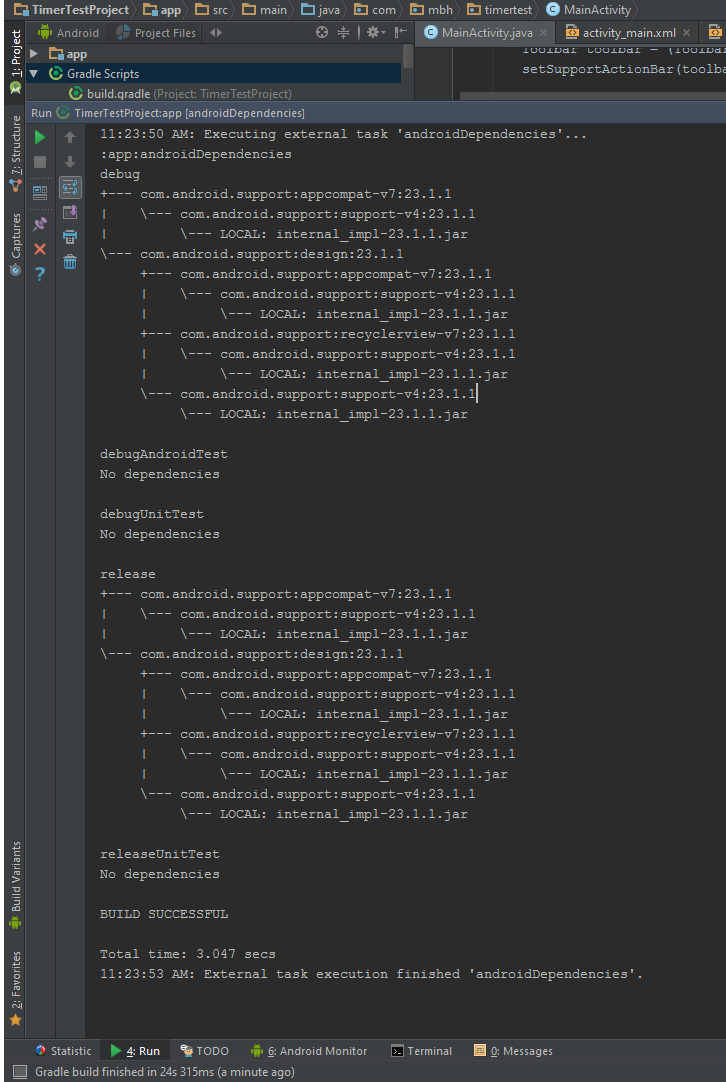
Task: Rerun the androidDependencies Gradle task
Action: (x=40, y=137)
